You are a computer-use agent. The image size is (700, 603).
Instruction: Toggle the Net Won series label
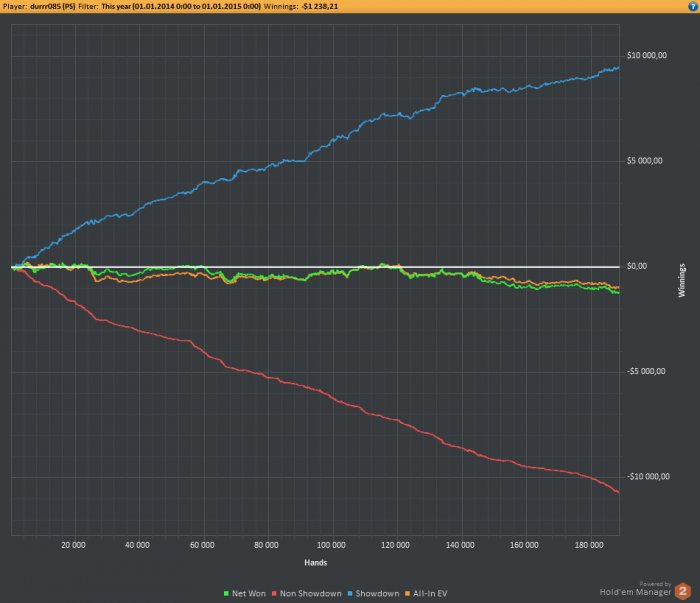pos(249,594)
